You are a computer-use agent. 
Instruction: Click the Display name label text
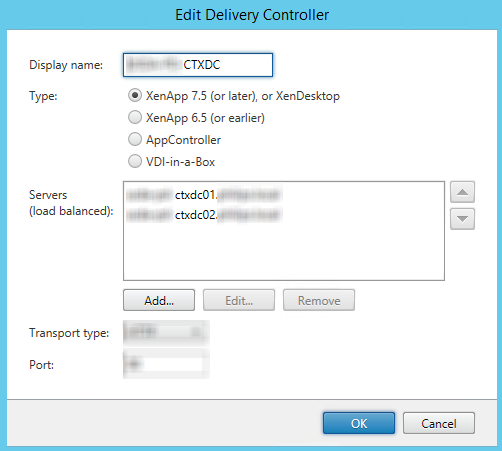point(66,65)
